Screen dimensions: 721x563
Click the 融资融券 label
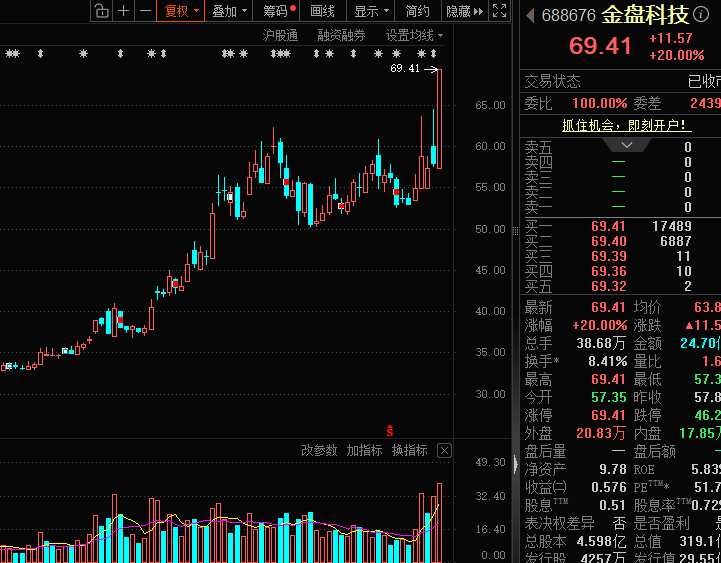pyautogui.click(x=341, y=35)
